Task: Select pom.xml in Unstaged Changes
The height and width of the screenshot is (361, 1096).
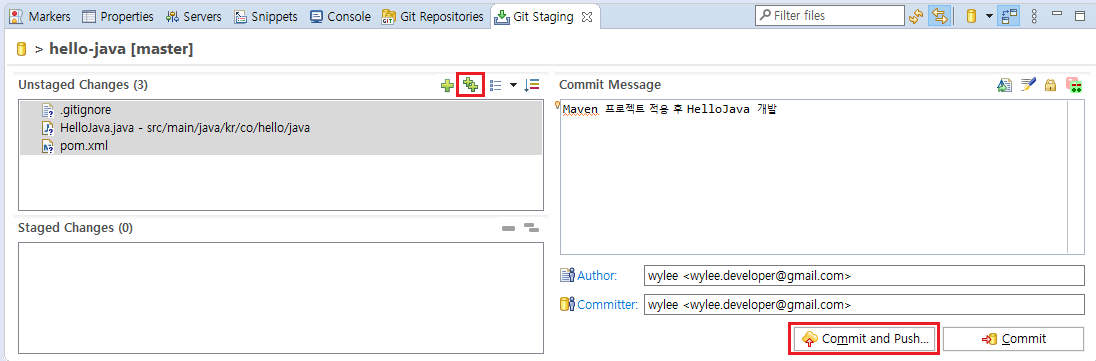Action: pos(280,146)
